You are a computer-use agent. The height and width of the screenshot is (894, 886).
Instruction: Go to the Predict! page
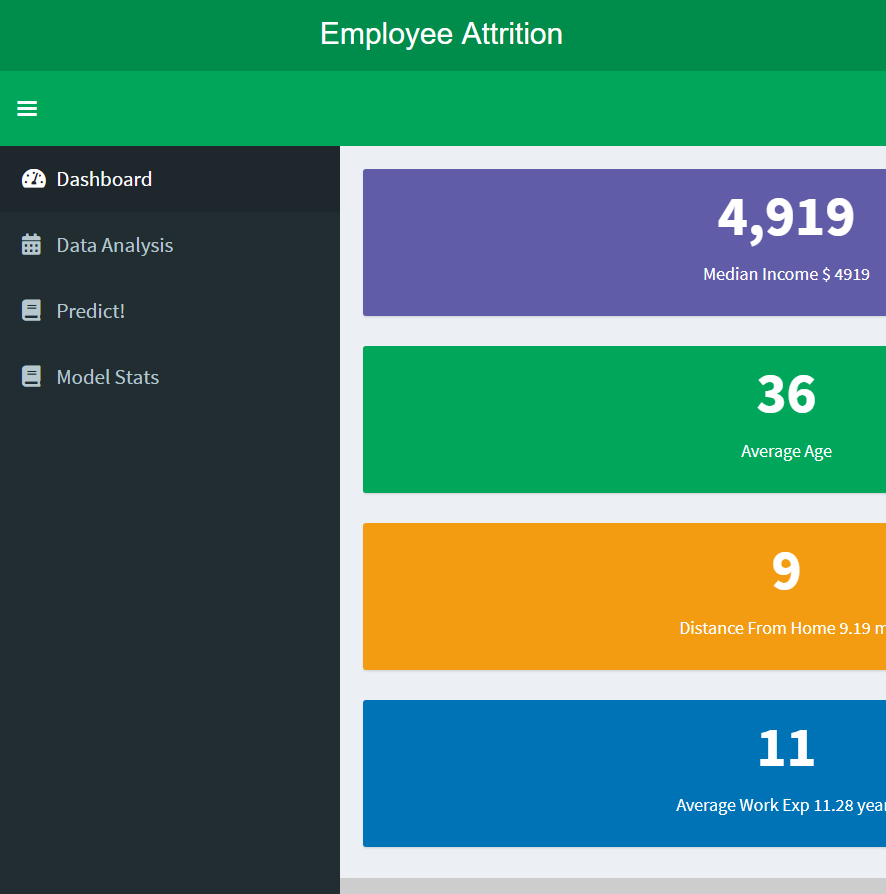coord(170,311)
